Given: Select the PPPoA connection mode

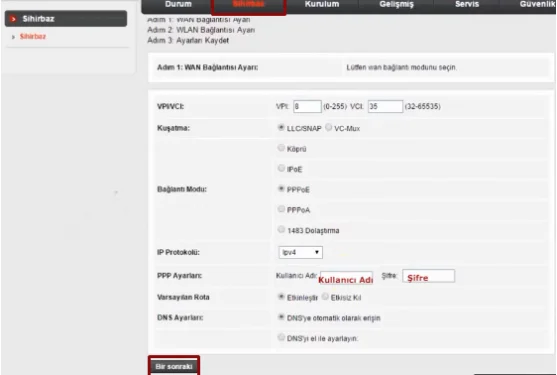Looking at the screenshot, I should 281,209.
